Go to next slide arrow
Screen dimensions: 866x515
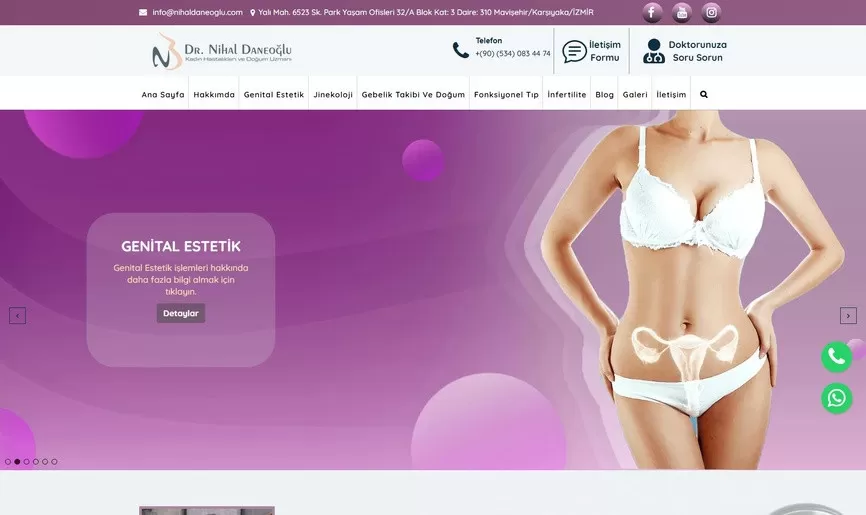click(x=848, y=316)
